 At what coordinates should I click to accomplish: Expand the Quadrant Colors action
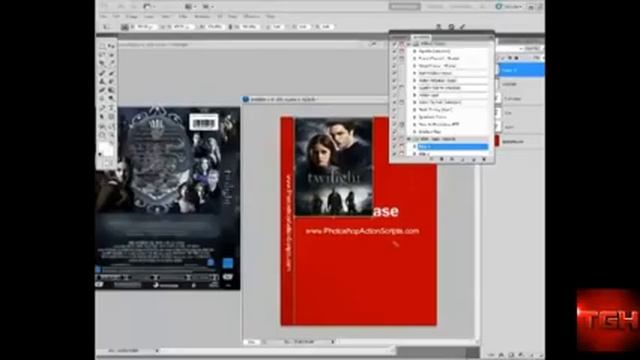coord(414,117)
